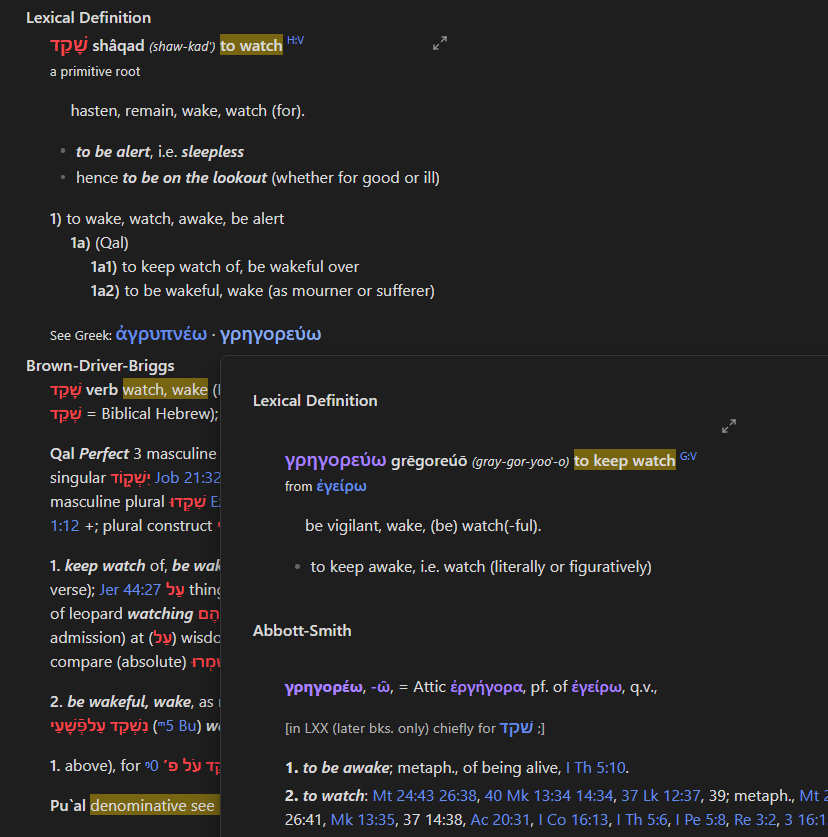Open the Jer 44:27 verse reference

click(x=130, y=590)
